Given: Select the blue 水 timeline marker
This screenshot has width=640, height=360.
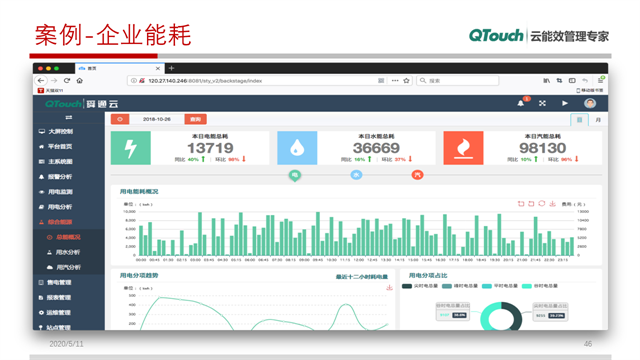Looking at the screenshot, I should 356,175.
